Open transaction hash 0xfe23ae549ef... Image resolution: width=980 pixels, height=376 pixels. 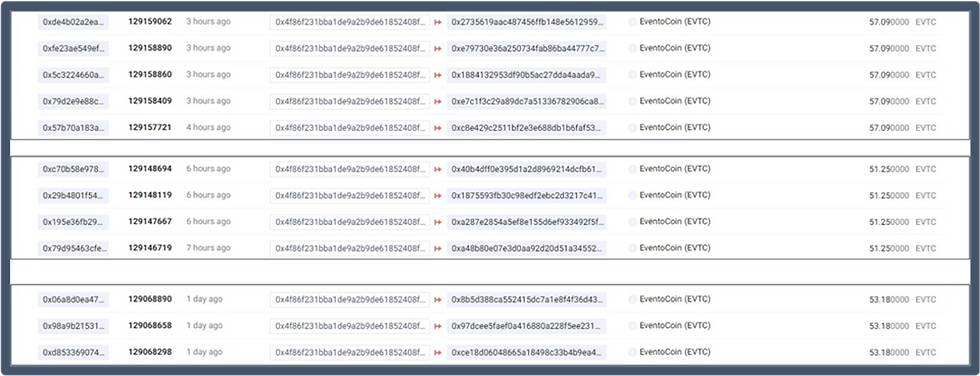click(x=73, y=49)
